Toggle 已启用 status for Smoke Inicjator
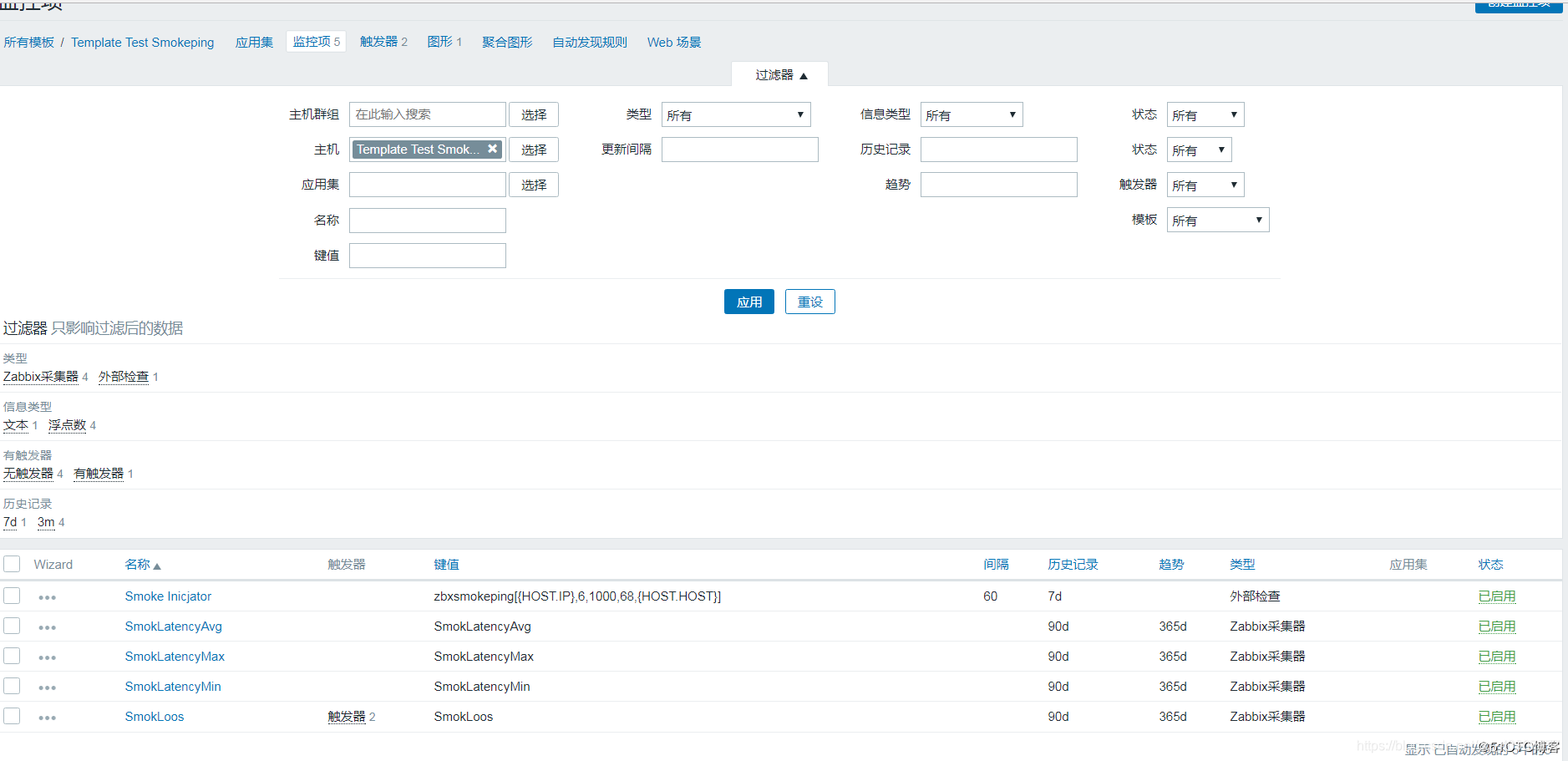Viewport: 1568px width, 761px height. pos(1497,596)
